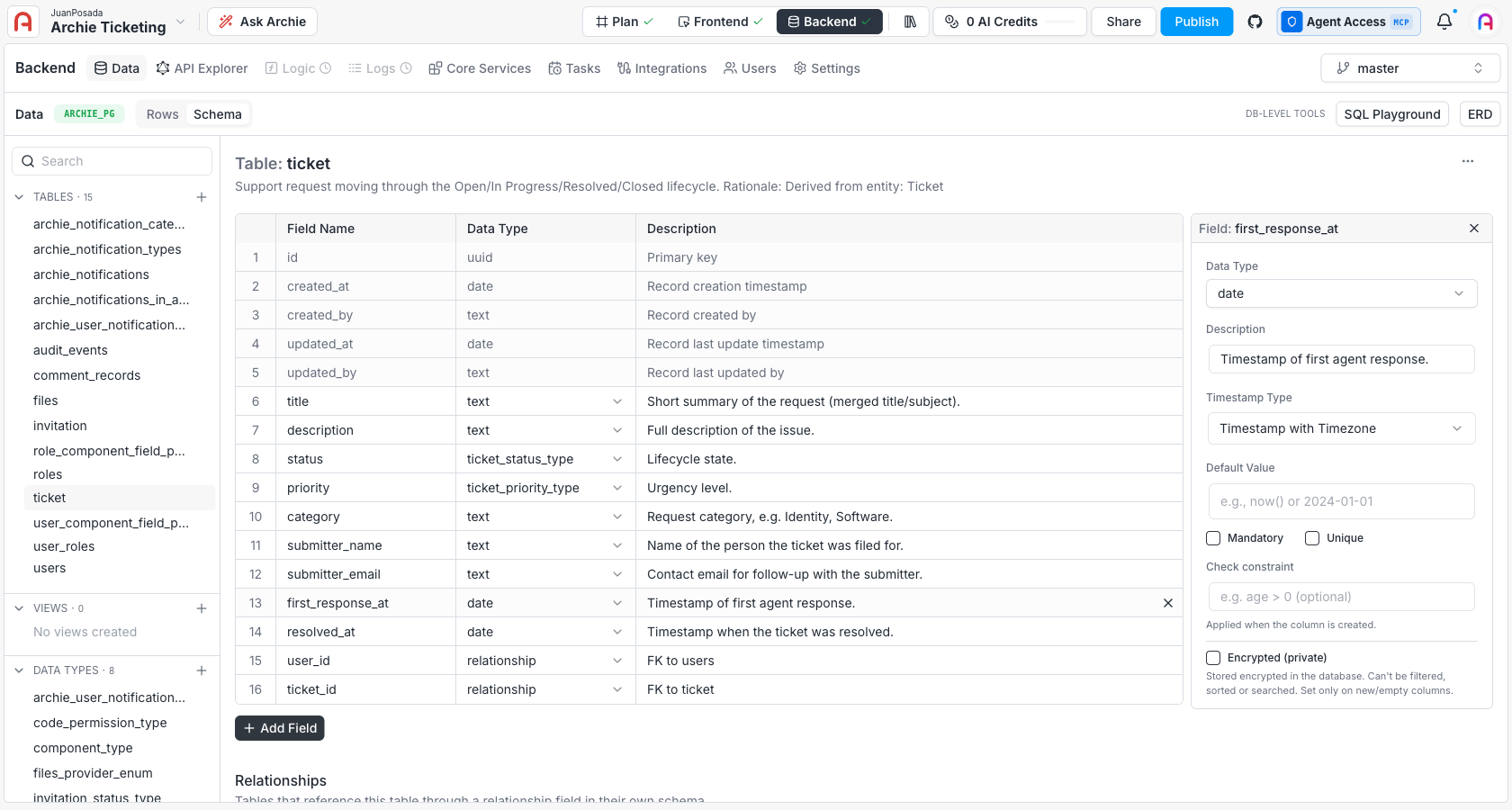Open Core Services tab
This screenshot has width=1512, height=810.
click(x=480, y=68)
